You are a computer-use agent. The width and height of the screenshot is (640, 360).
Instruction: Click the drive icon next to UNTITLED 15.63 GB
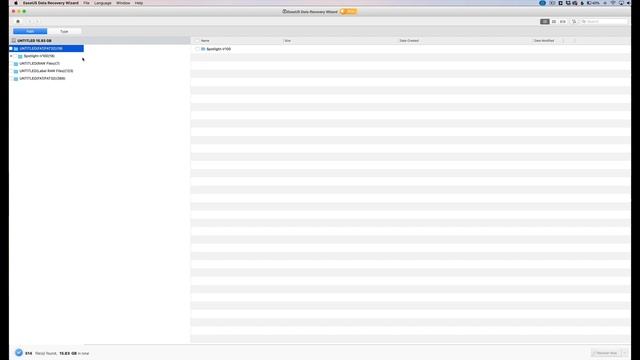(14, 41)
